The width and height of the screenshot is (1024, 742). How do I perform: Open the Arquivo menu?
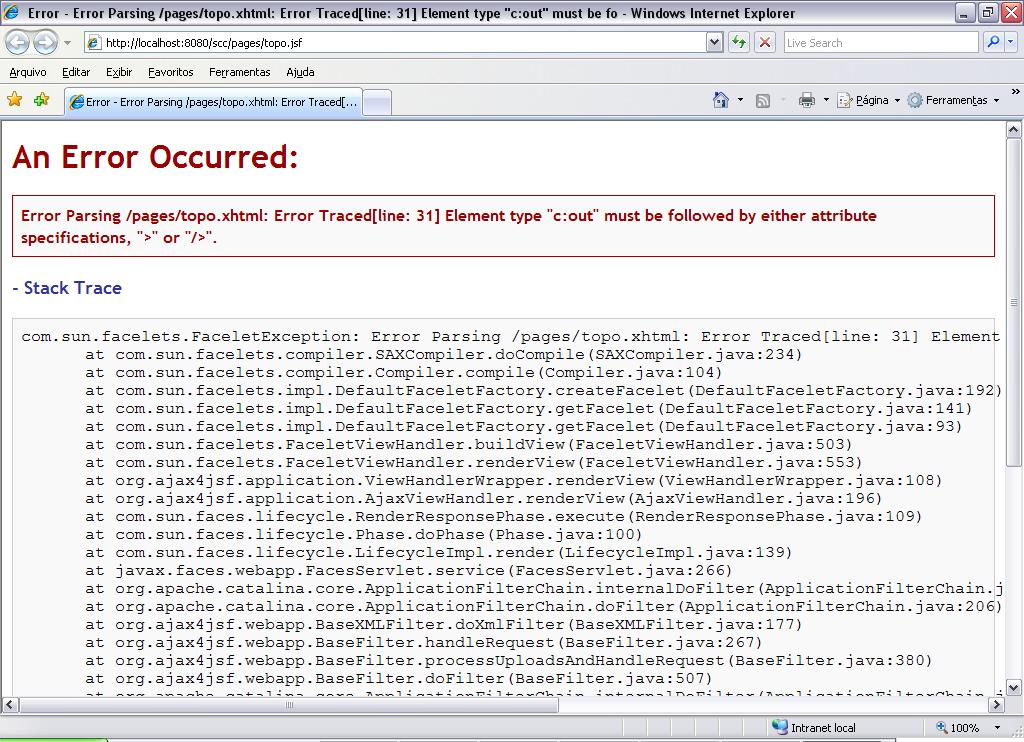pyautogui.click(x=28, y=72)
